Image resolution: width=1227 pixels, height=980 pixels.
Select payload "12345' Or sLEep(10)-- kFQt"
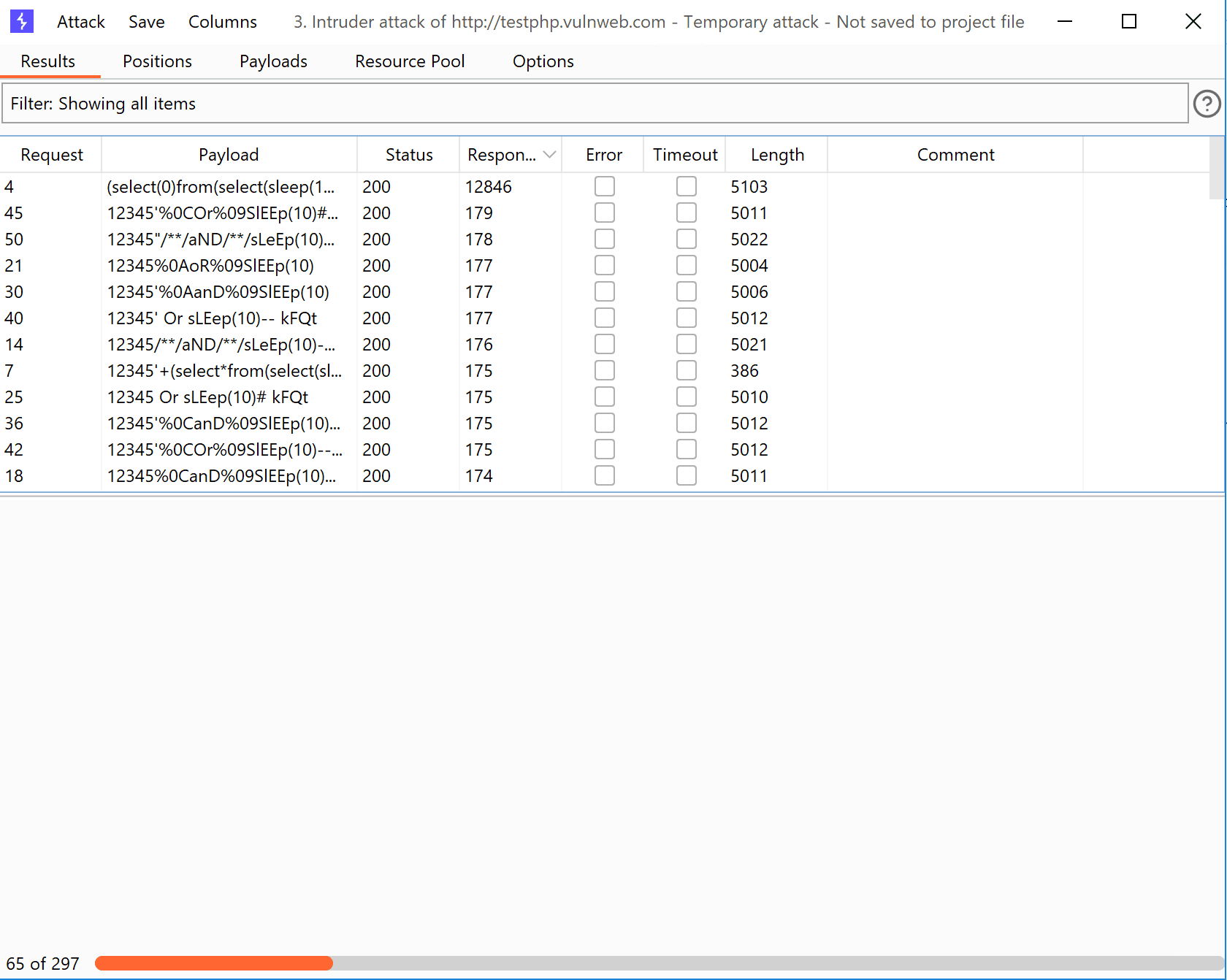pos(212,318)
